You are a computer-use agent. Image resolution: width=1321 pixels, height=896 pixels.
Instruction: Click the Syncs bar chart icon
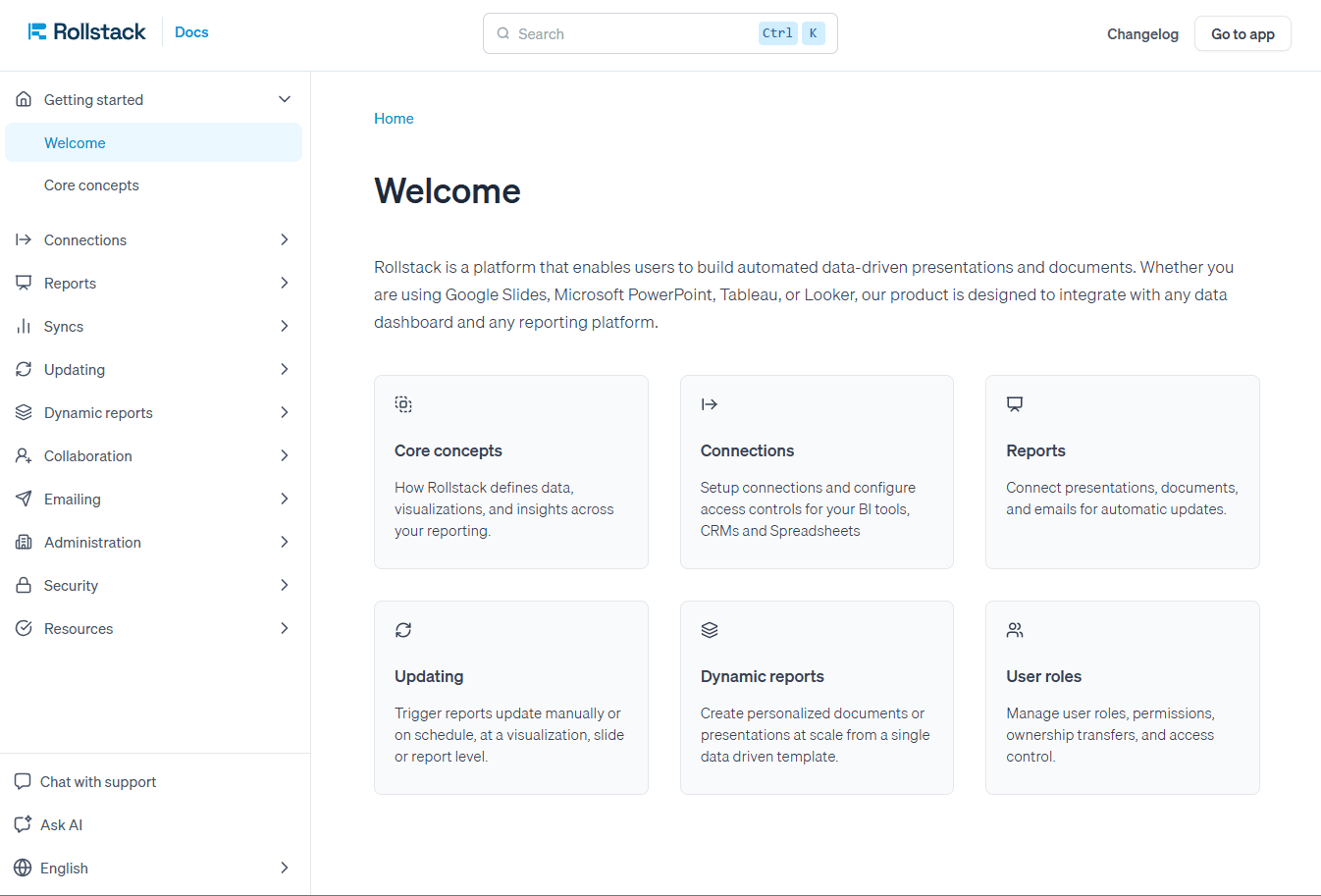pos(24,326)
